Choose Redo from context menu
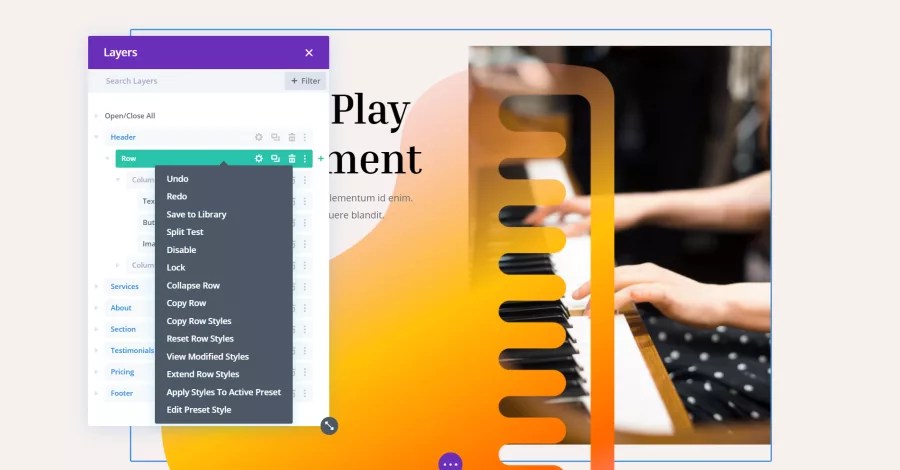Viewport: 900px width, 470px height. coord(177,196)
